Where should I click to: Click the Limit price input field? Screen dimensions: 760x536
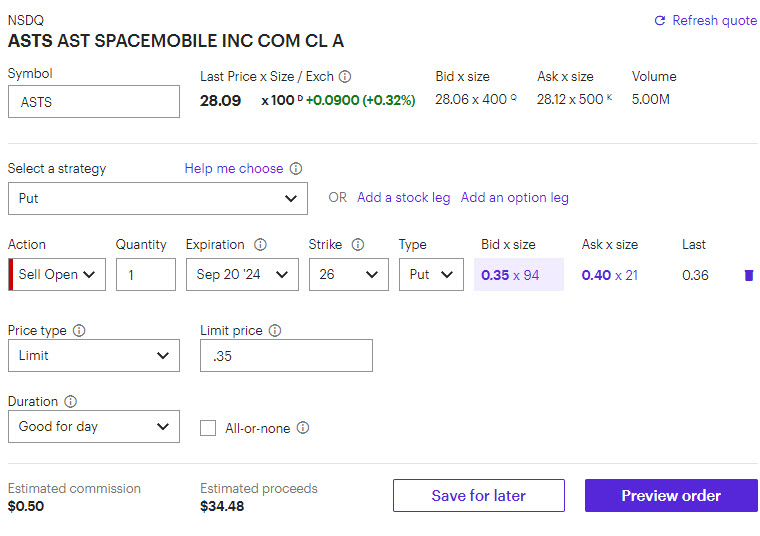click(x=286, y=355)
